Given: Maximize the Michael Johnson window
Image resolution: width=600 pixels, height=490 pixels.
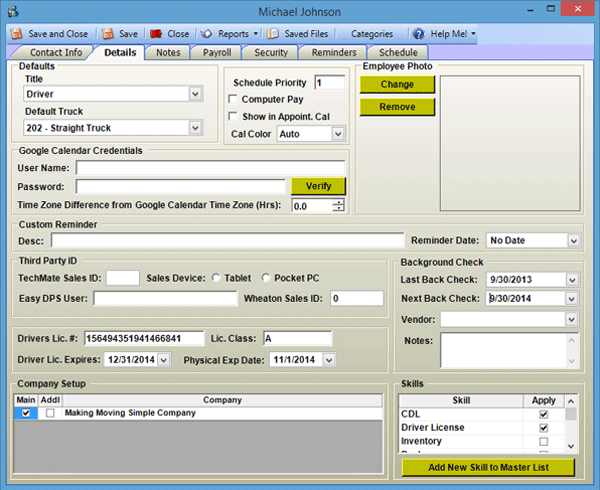Looking at the screenshot, I should point(551,9).
